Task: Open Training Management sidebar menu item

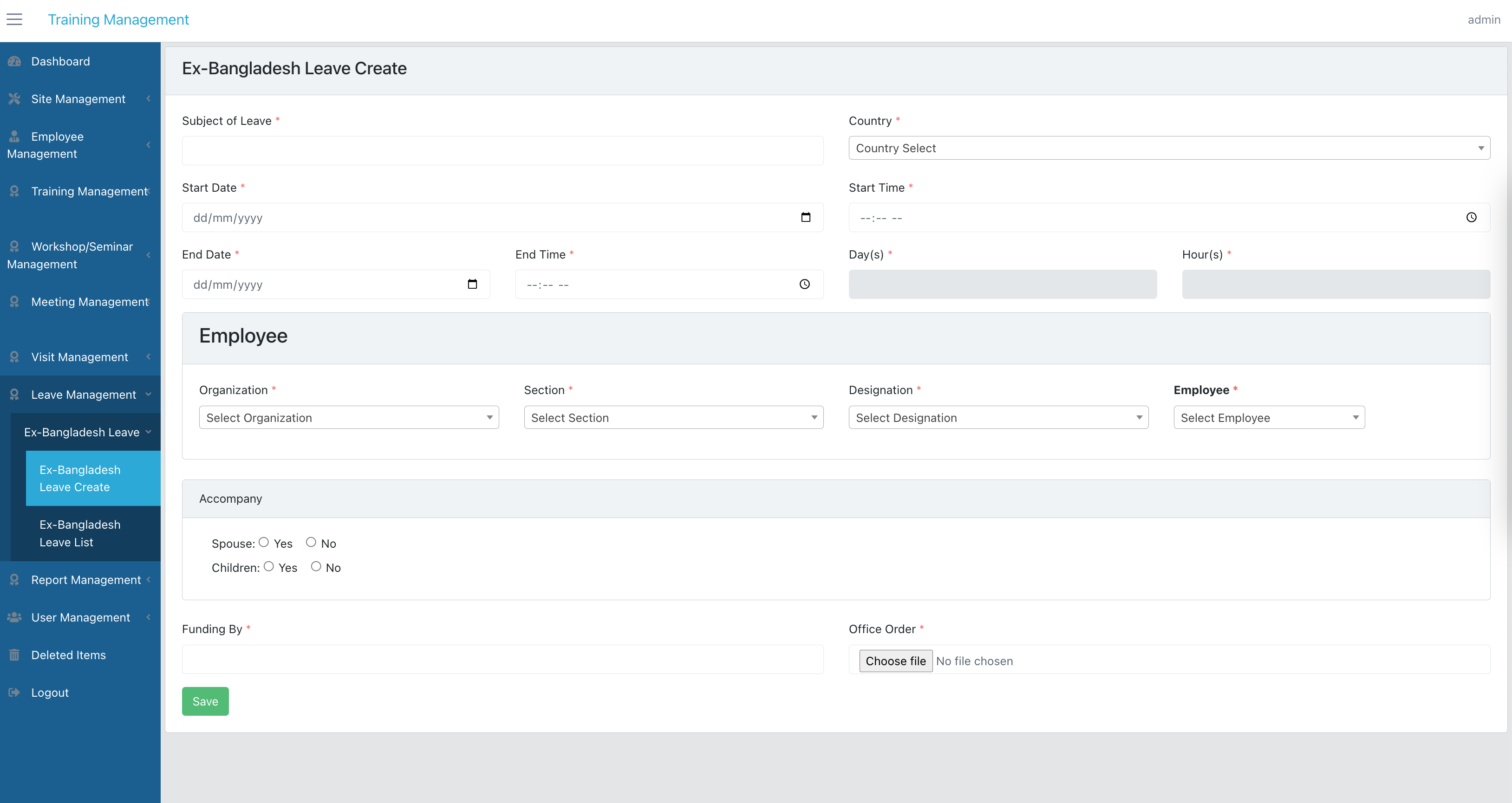Action: (80, 200)
